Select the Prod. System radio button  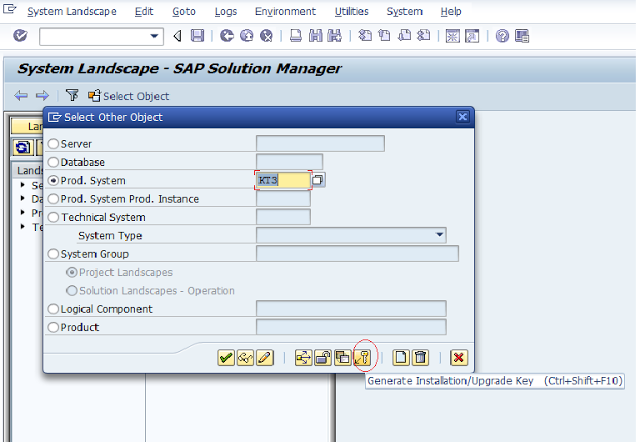click(x=53, y=180)
